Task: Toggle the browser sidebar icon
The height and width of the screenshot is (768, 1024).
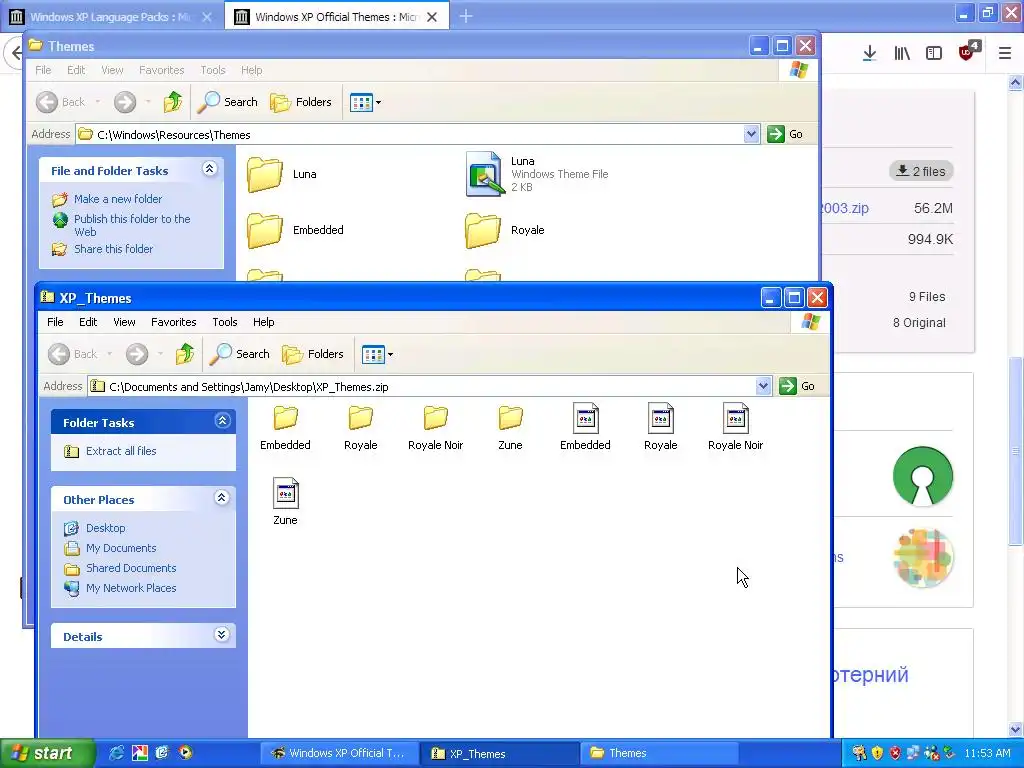Action: [934, 54]
